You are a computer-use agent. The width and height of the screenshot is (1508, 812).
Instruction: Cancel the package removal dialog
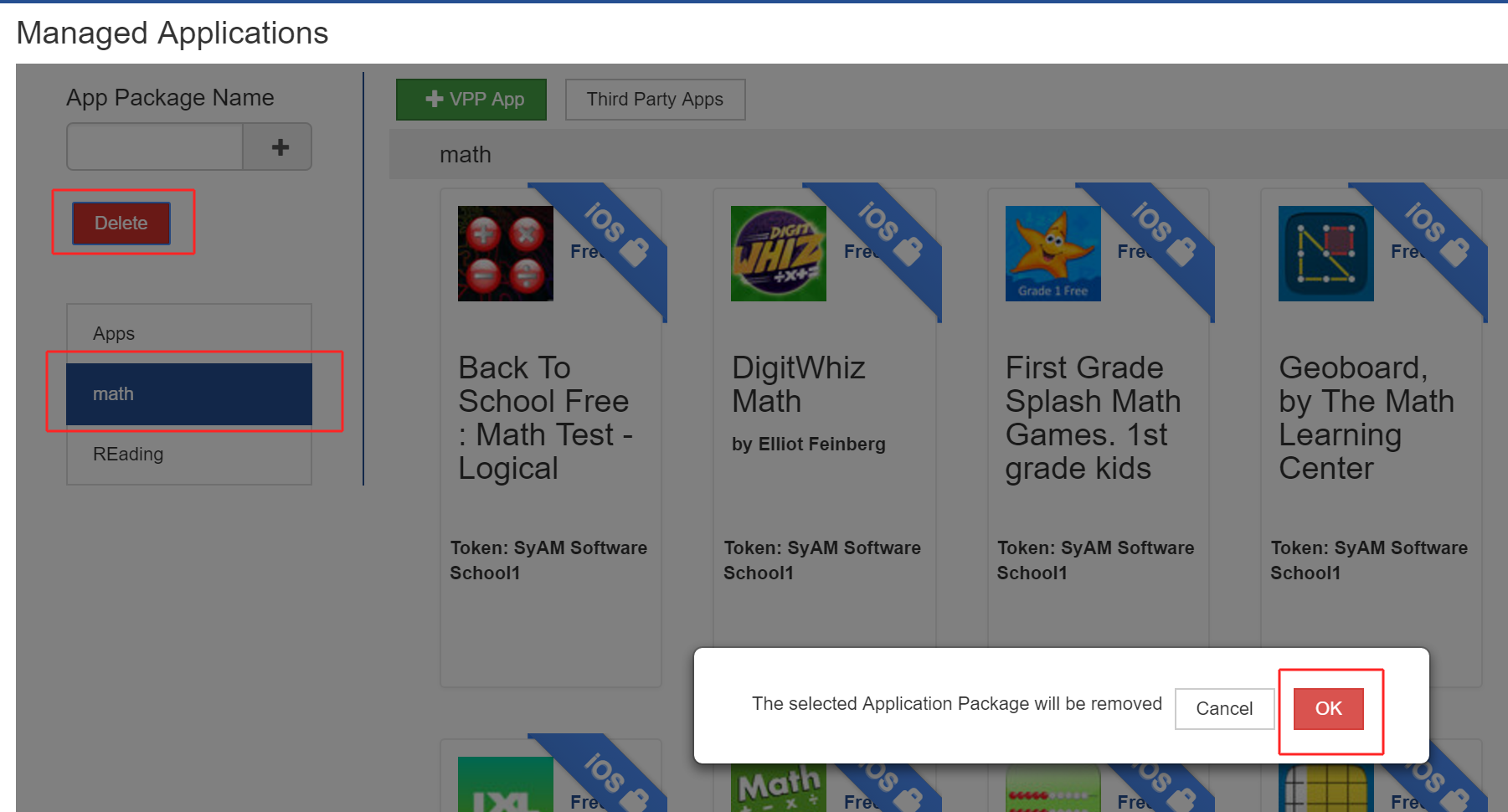pyautogui.click(x=1223, y=709)
